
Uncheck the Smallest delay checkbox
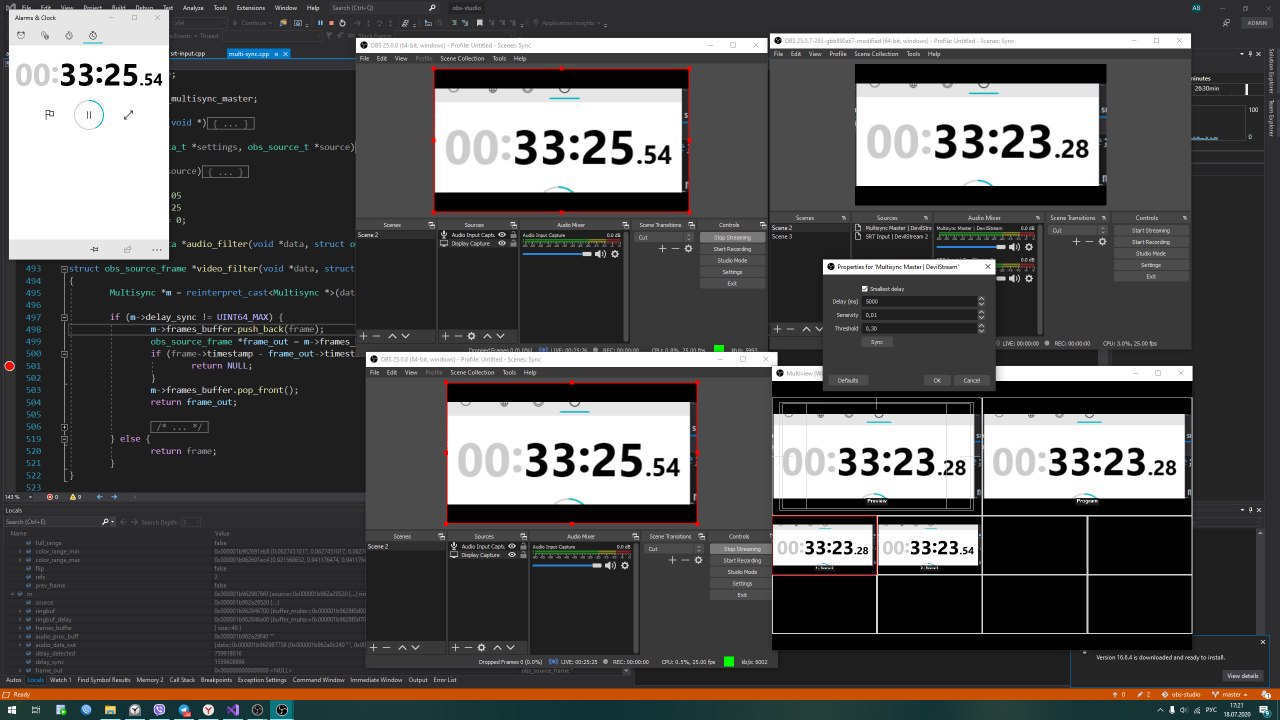point(865,288)
